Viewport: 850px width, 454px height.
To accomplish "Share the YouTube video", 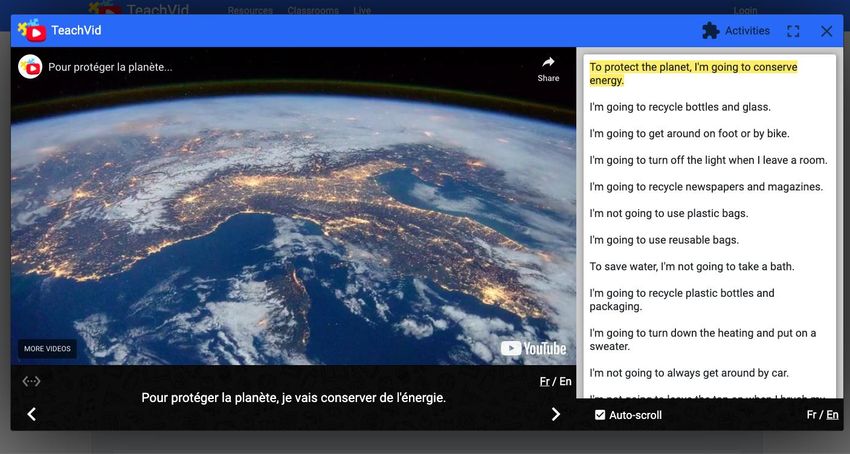I will pos(548,69).
